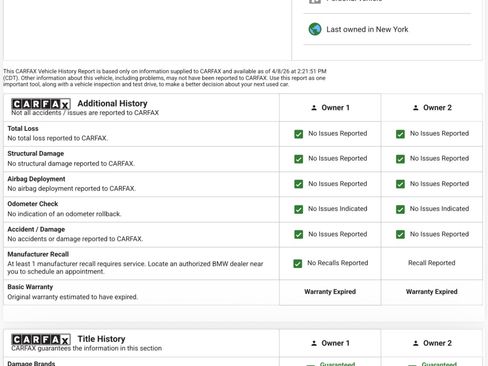The image size is (488, 366).
Task: Click 'Not all accidents / issues are reported' subtitle
Action: point(85,113)
